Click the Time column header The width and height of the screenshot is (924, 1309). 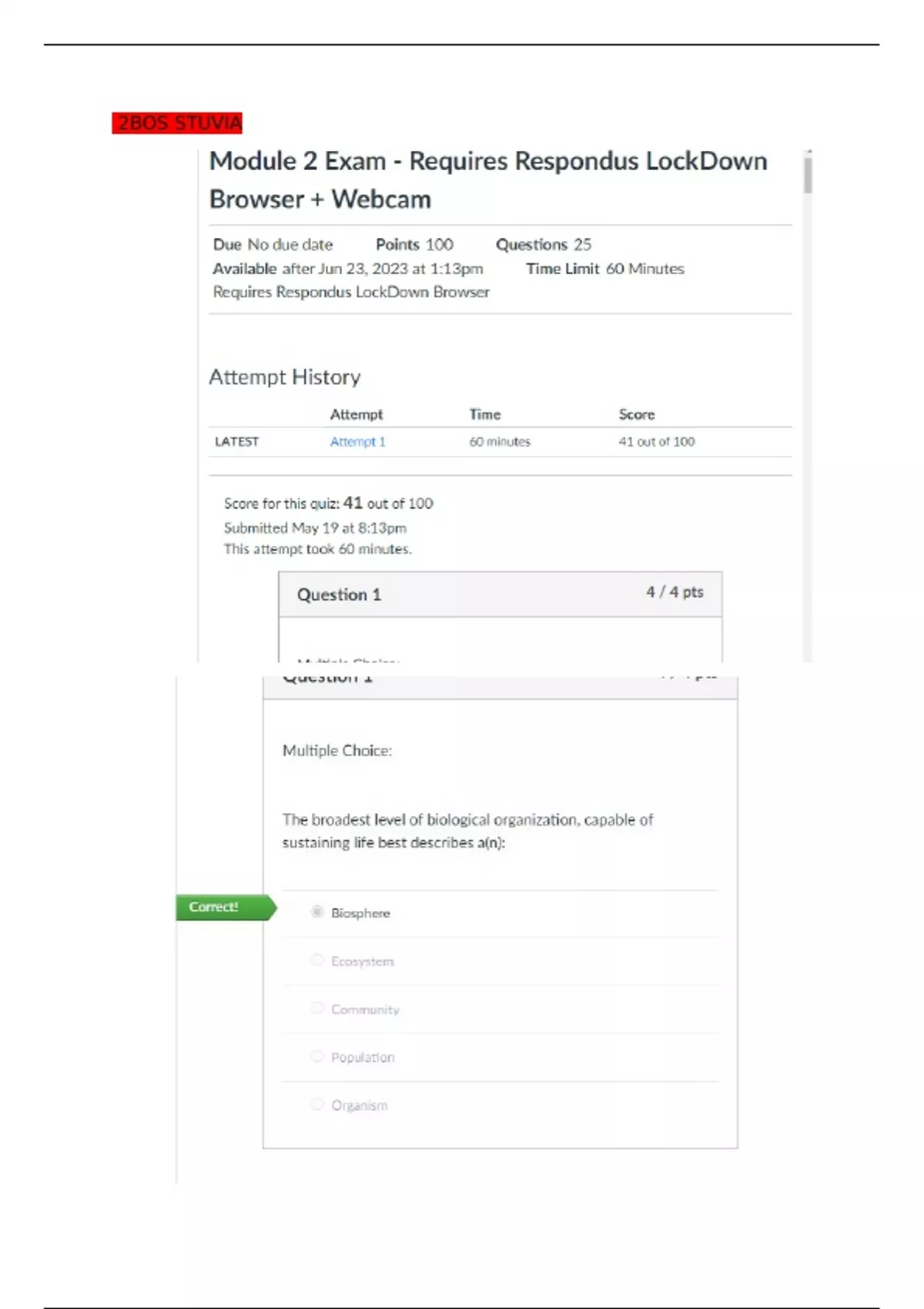click(x=484, y=414)
